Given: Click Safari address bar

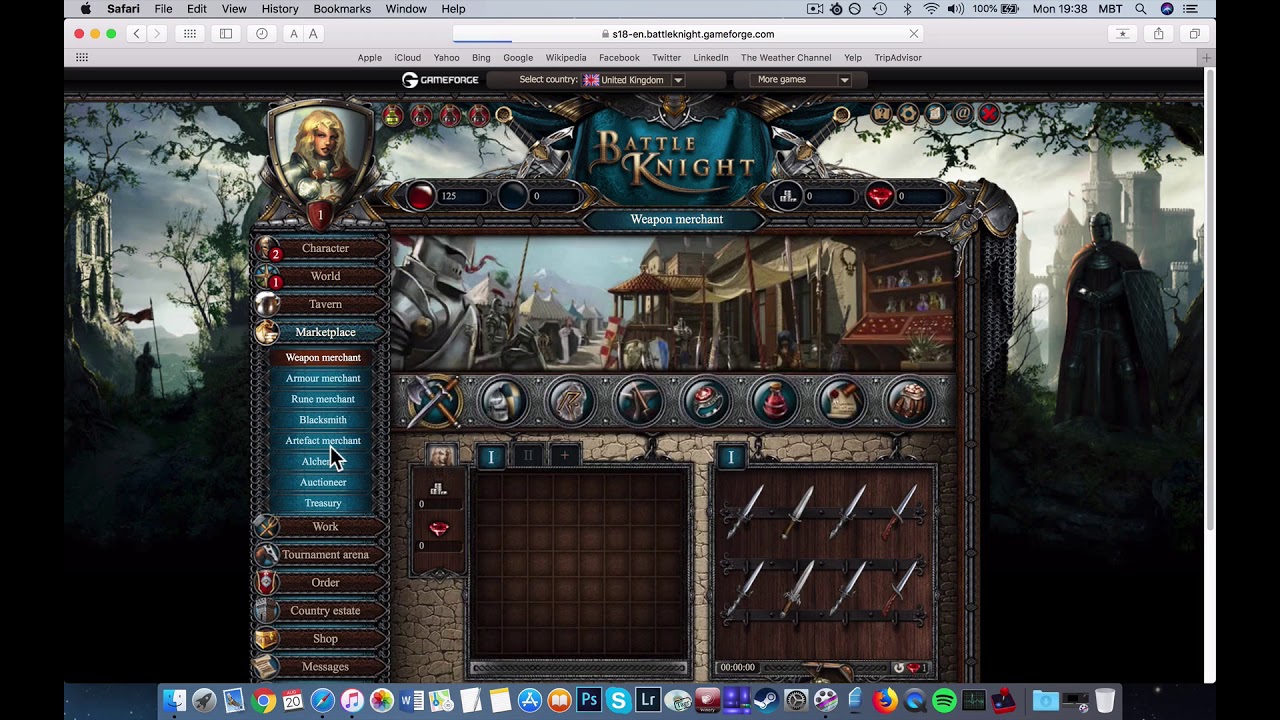Looking at the screenshot, I should tap(688, 34).
